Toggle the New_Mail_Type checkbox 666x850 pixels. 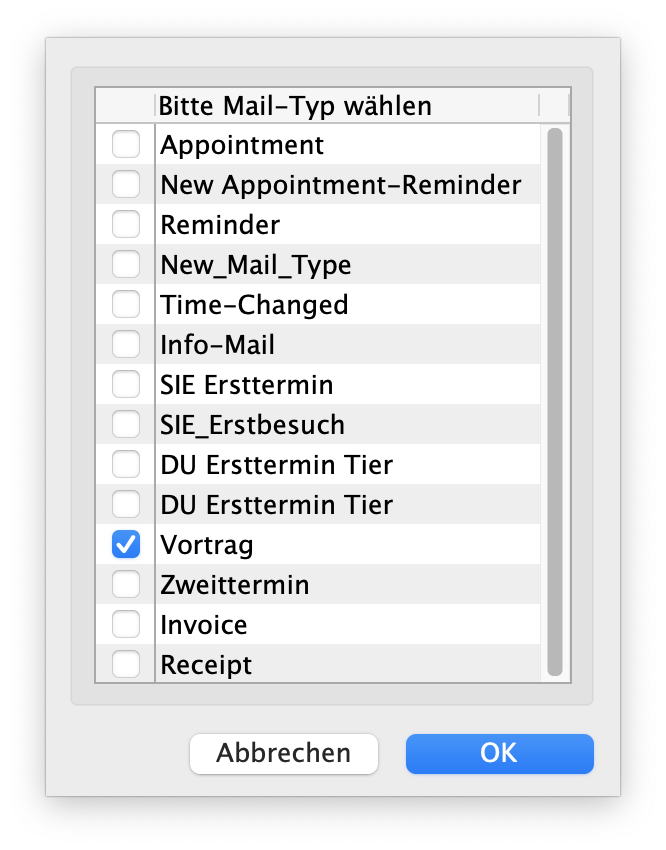(126, 265)
